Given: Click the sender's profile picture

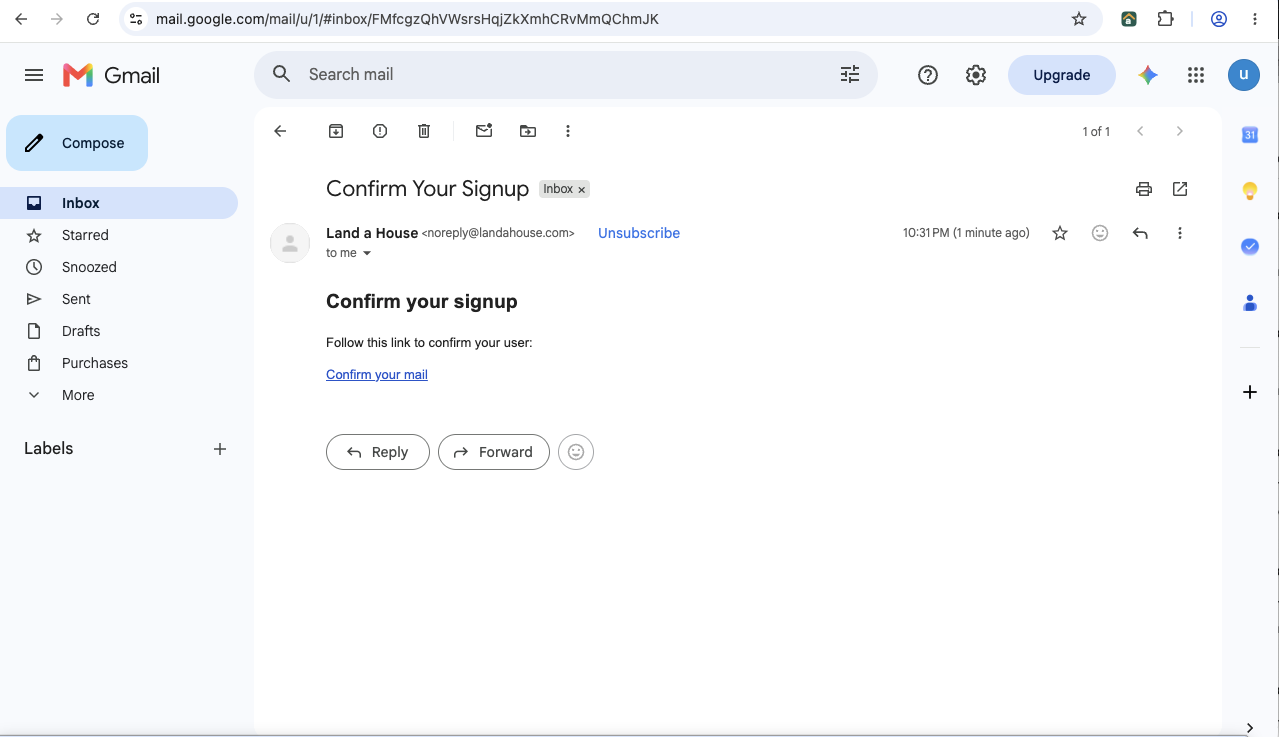Looking at the screenshot, I should coord(290,243).
